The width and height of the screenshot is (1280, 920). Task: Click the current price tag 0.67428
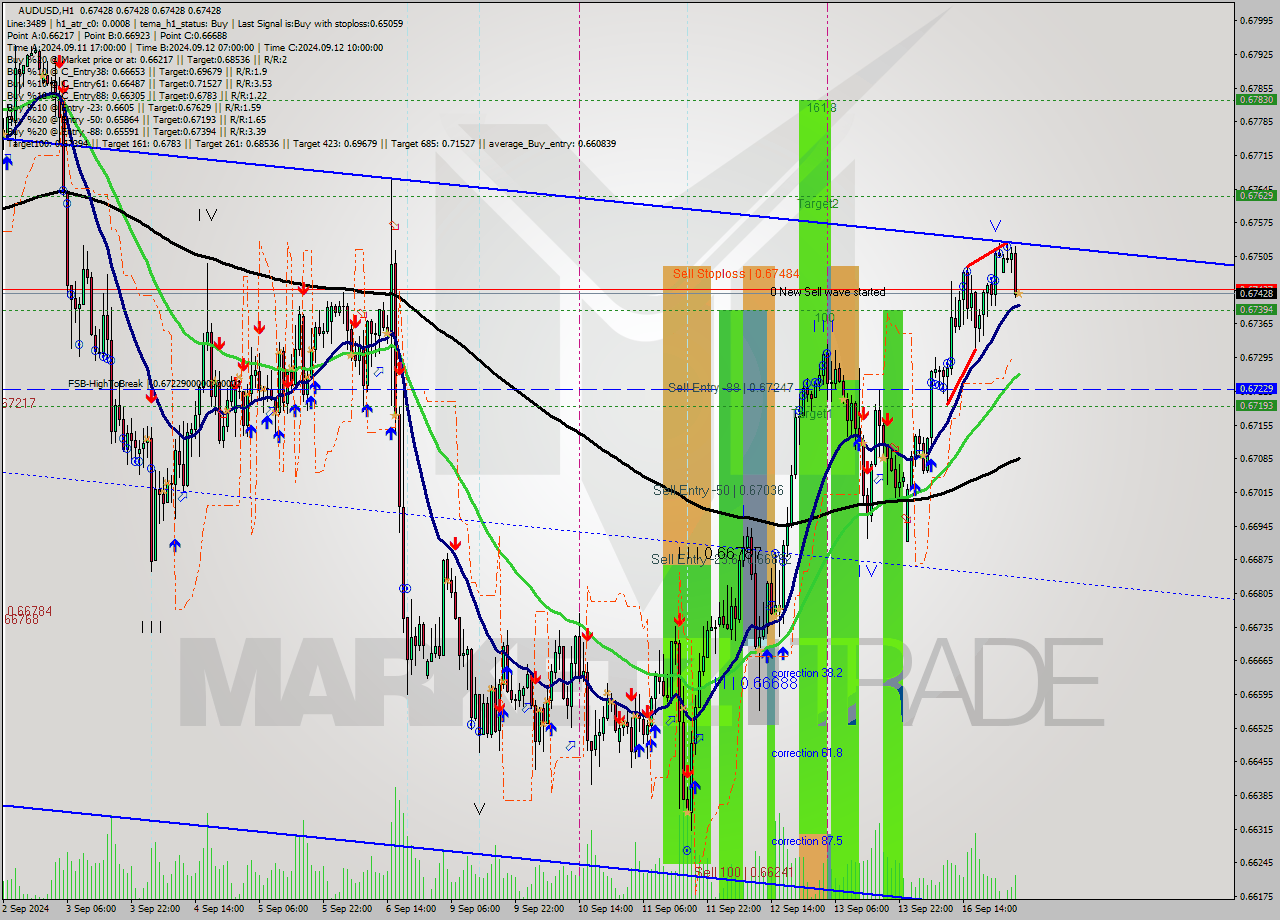pyautogui.click(x=1256, y=292)
